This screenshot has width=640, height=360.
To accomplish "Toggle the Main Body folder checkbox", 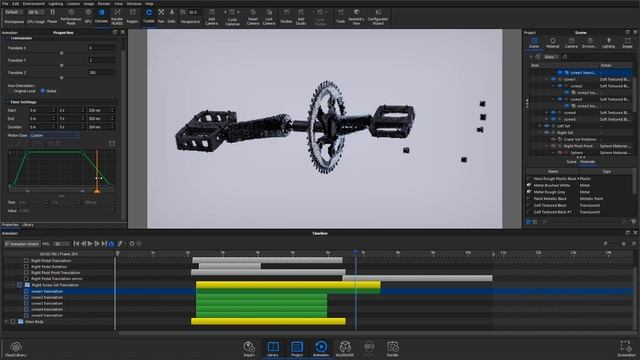I will (13, 322).
